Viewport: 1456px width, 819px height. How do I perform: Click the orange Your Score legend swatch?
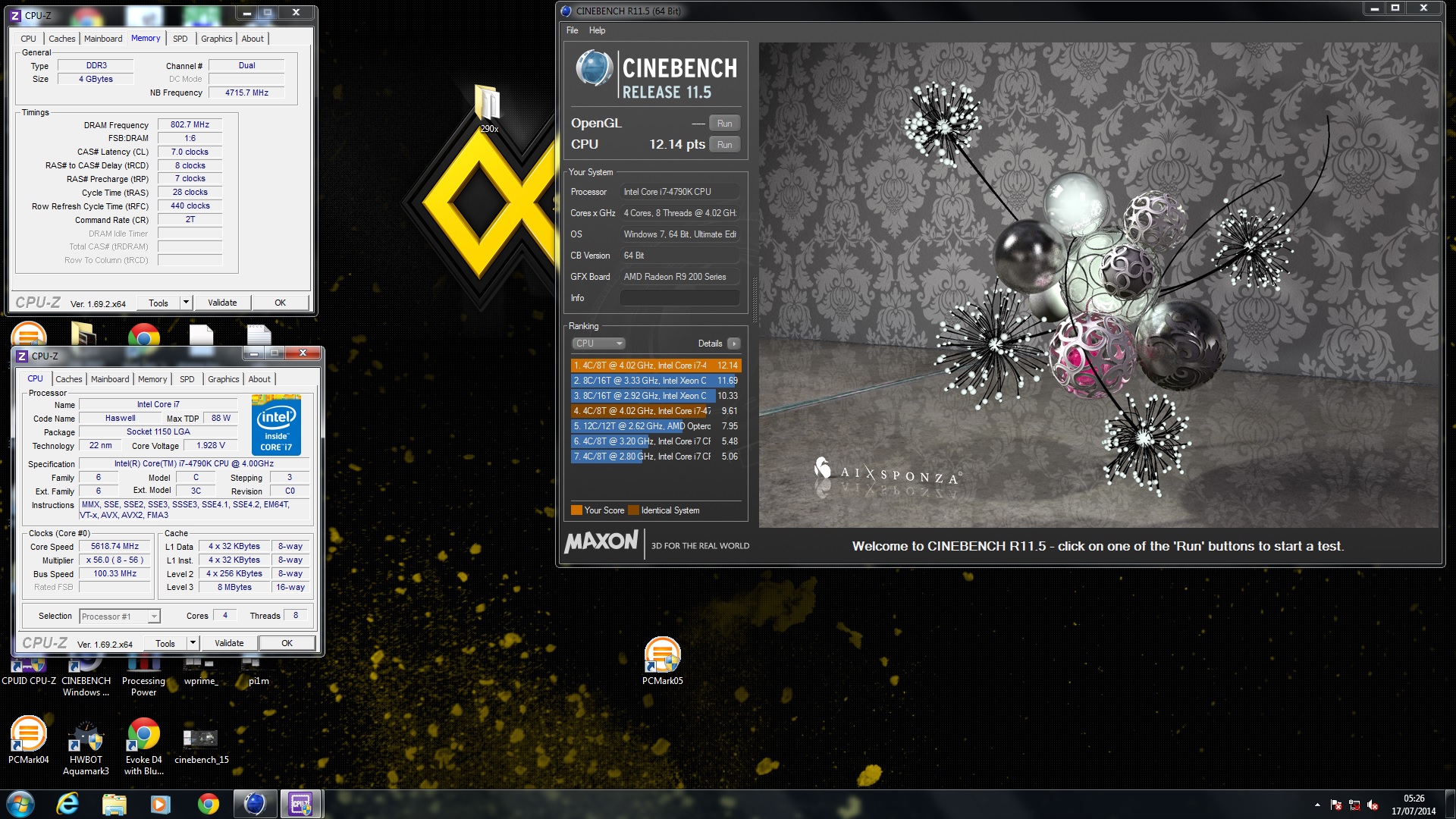[576, 510]
